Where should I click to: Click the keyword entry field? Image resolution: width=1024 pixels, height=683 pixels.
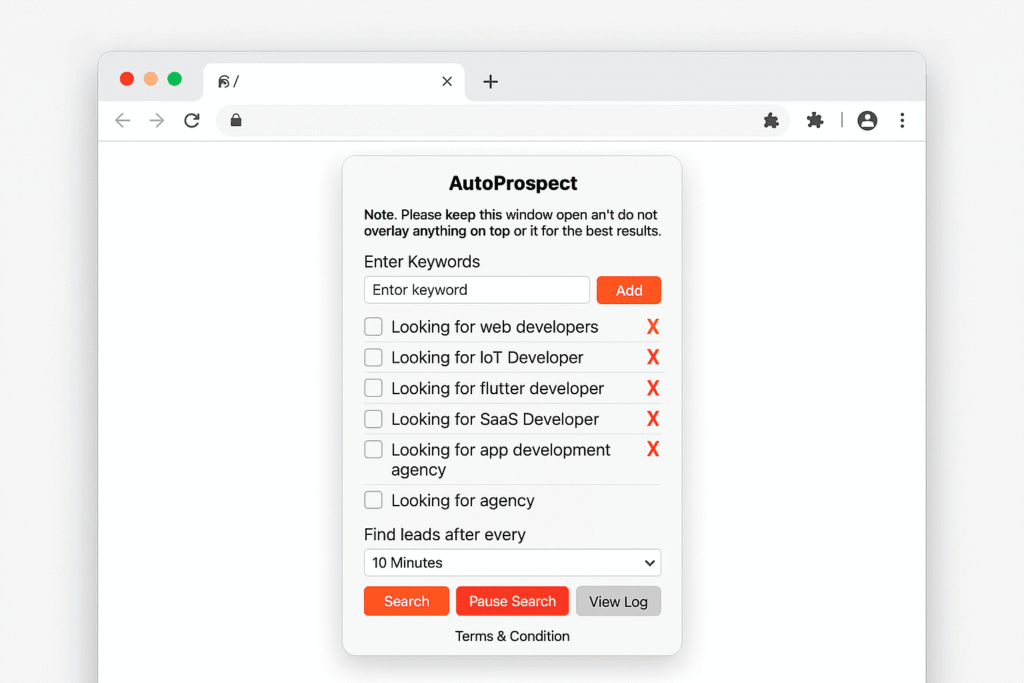[476, 290]
